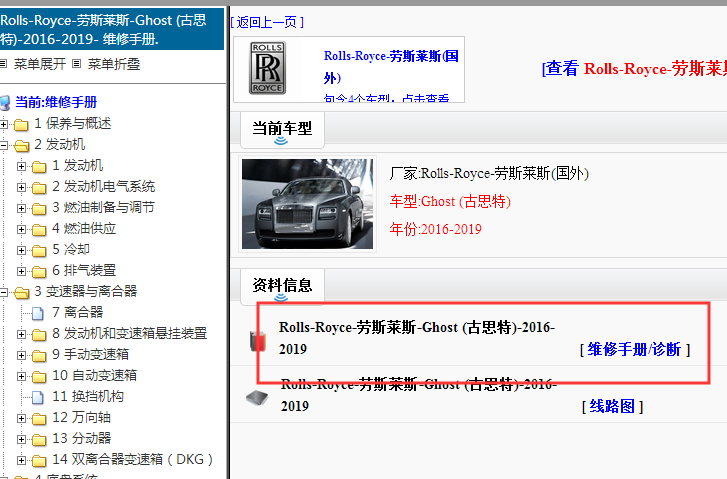This screenshot has height=479, width=727.
Task: Collapse the 3 变速器与离合器 node
Action: (x=4, y=292)
